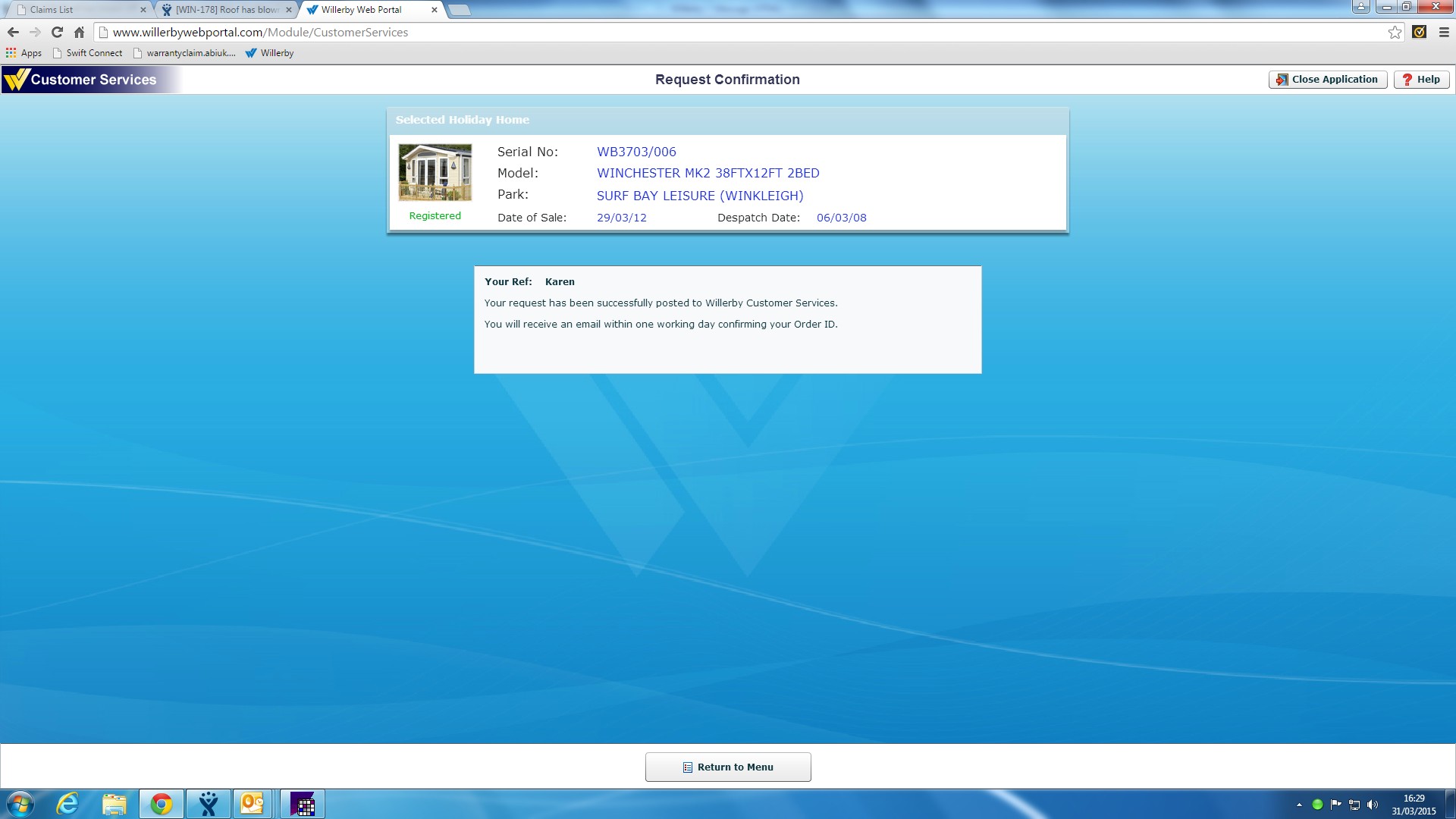Go back using browser back arrow
This screenshot has height=819, width=1456.
[x=13, y=32]
